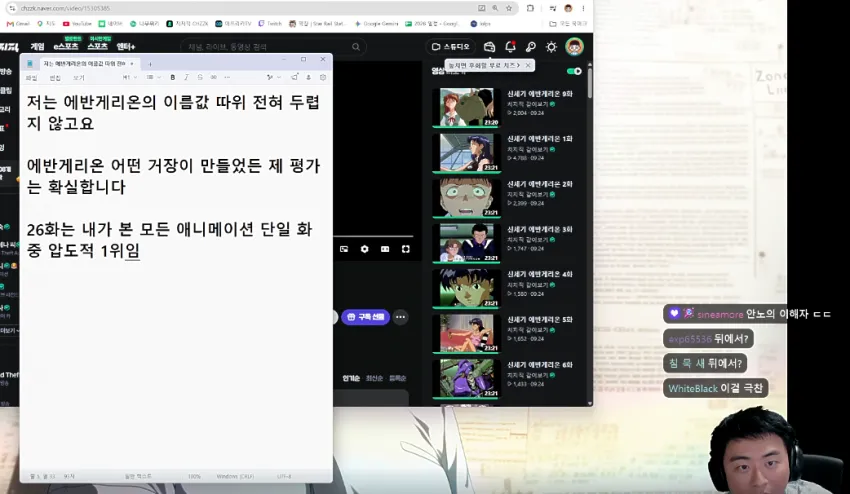Image resolution: width=850 pixels, height=494 pixels.
Task: Click the zoom magnifier in address bar
Action: (x=495, y=8)
